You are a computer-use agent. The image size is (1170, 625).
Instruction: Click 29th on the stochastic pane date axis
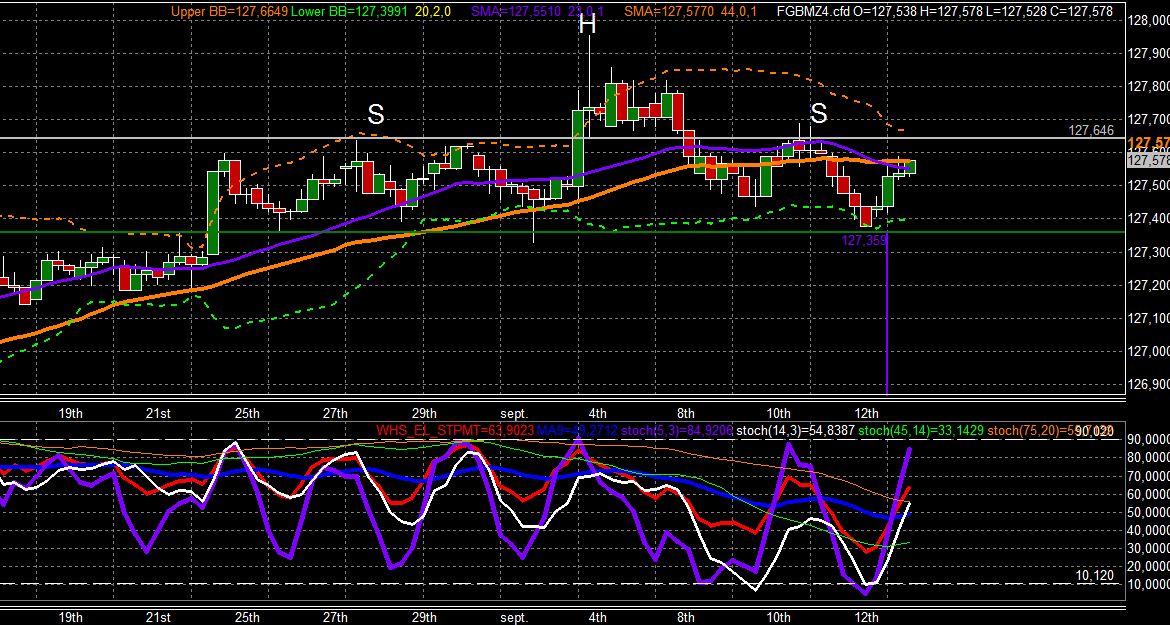click(x=424, y=618)
